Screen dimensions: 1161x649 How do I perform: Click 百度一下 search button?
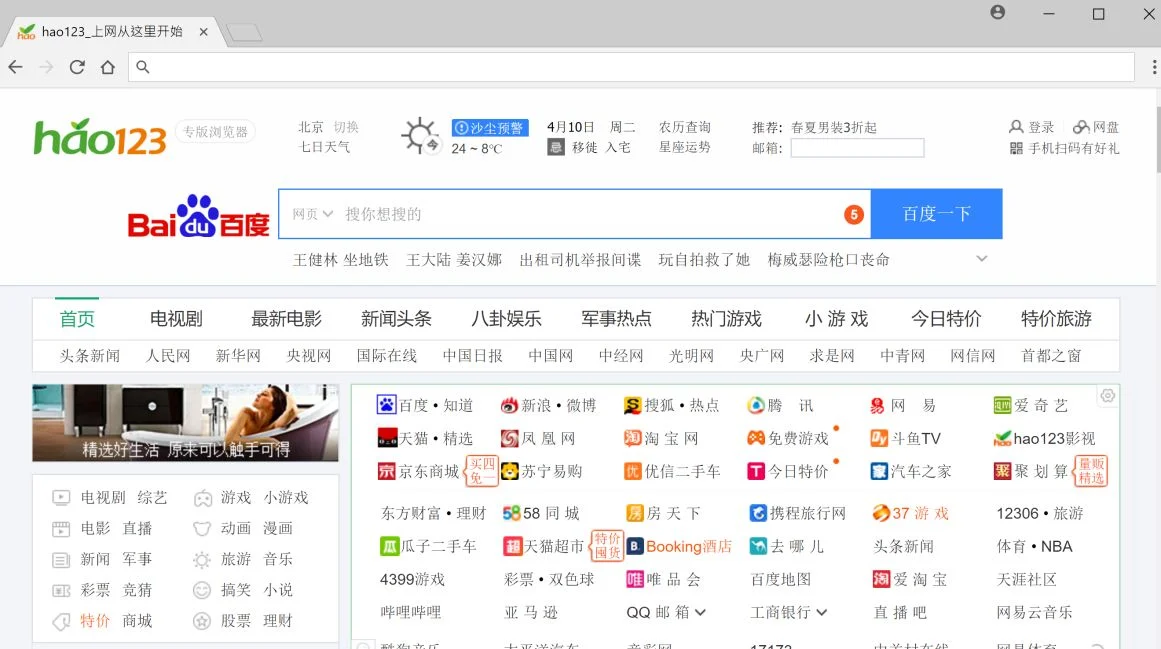[937, 214]
